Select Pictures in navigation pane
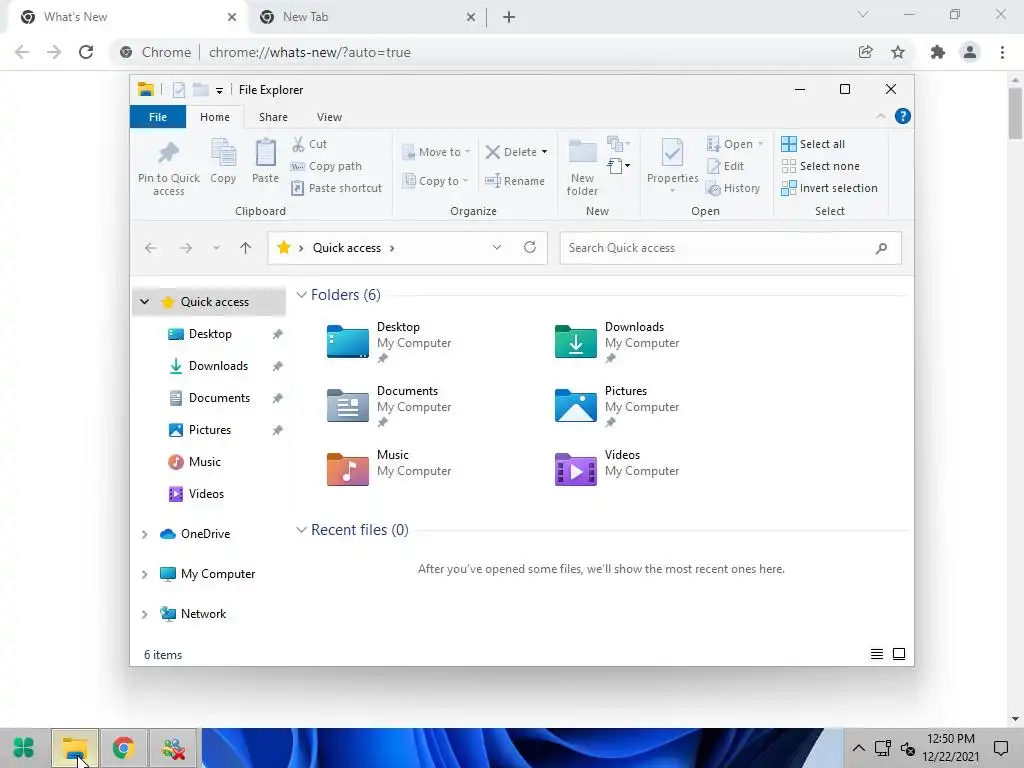Screen dimensions: 1024x768 (x=210, y=430)
